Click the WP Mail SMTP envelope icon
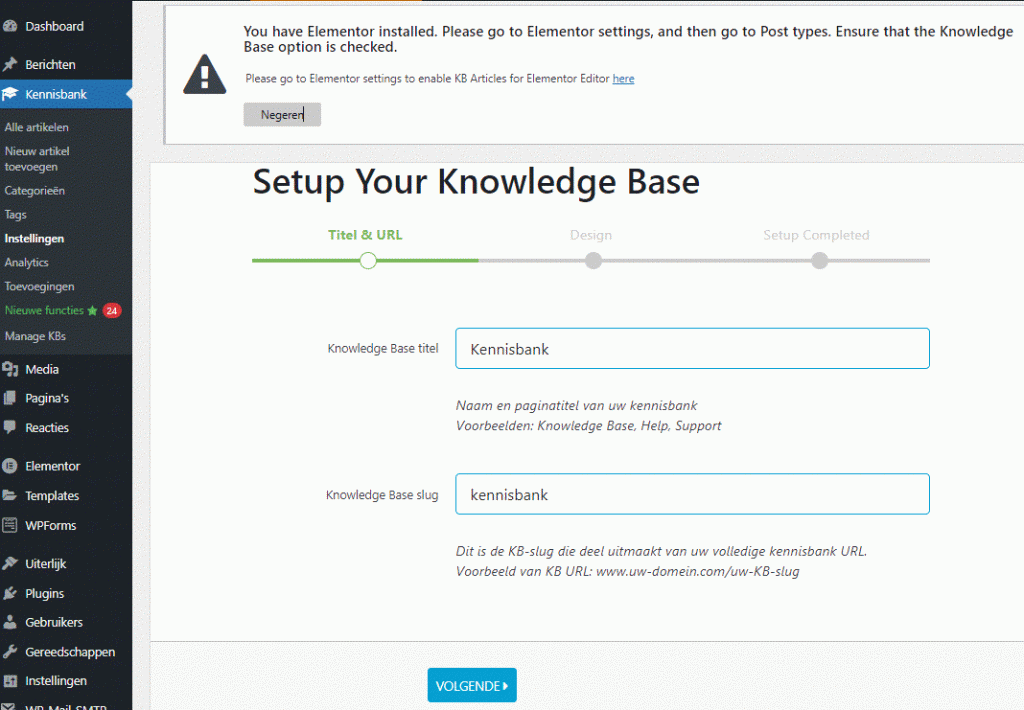The height and width of the screenshot is (710, 1024). click(10, 706)
